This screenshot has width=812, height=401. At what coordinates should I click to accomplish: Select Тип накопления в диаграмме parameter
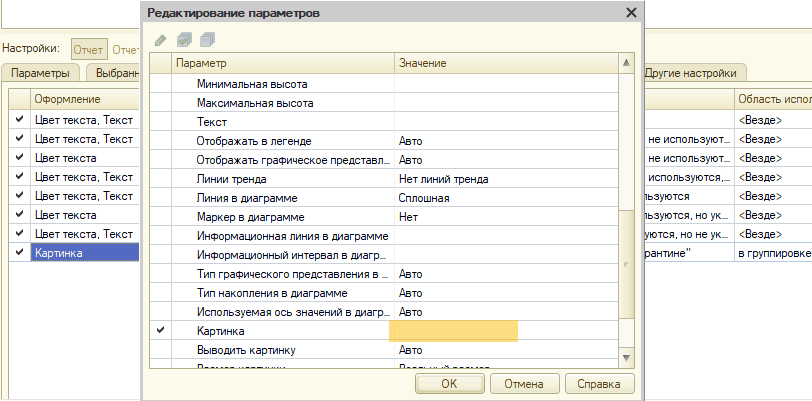point(272,293)
